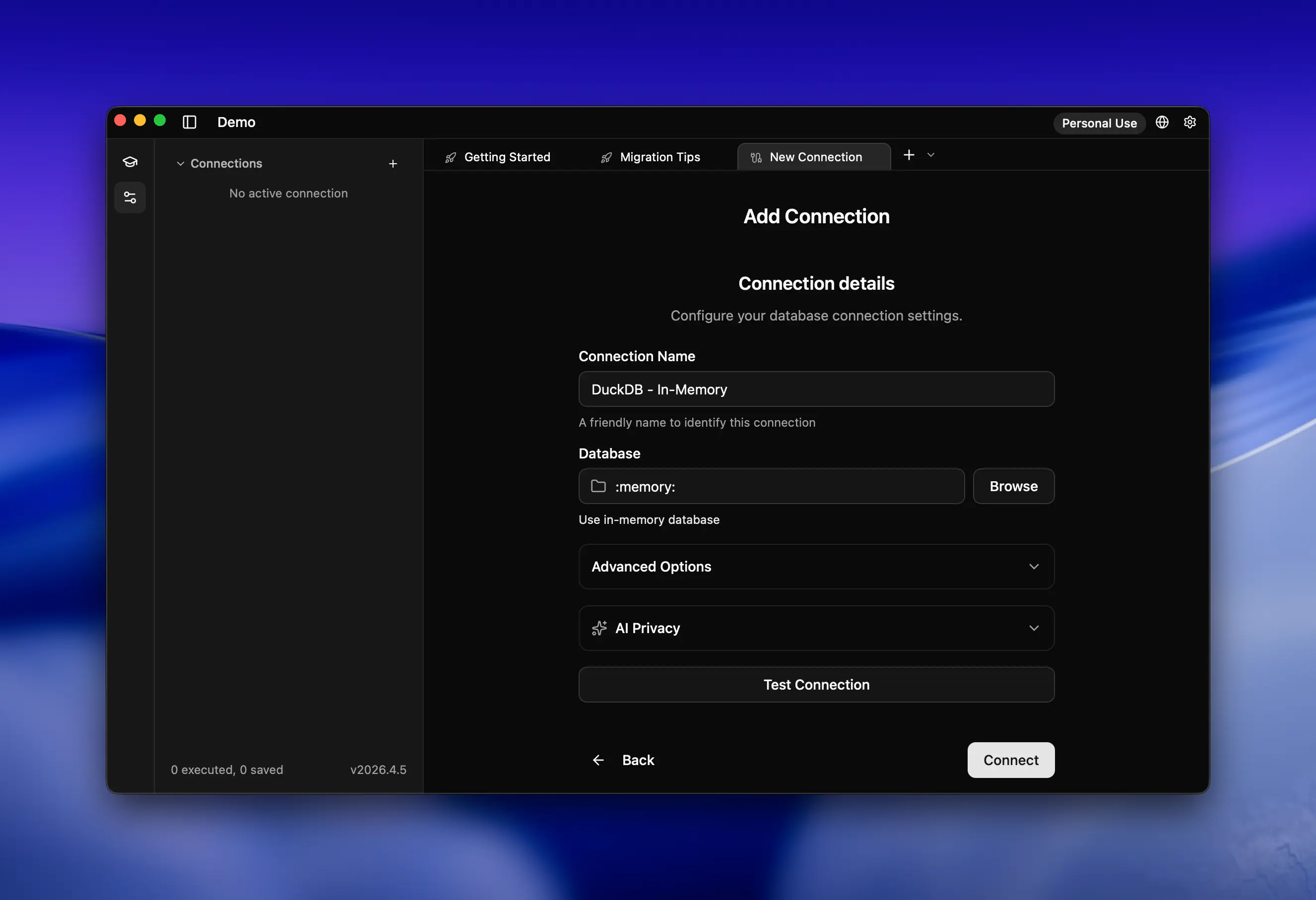Toggle the sidebar panel icon next to Demo
1316x900 pixels.
[189, 122]
